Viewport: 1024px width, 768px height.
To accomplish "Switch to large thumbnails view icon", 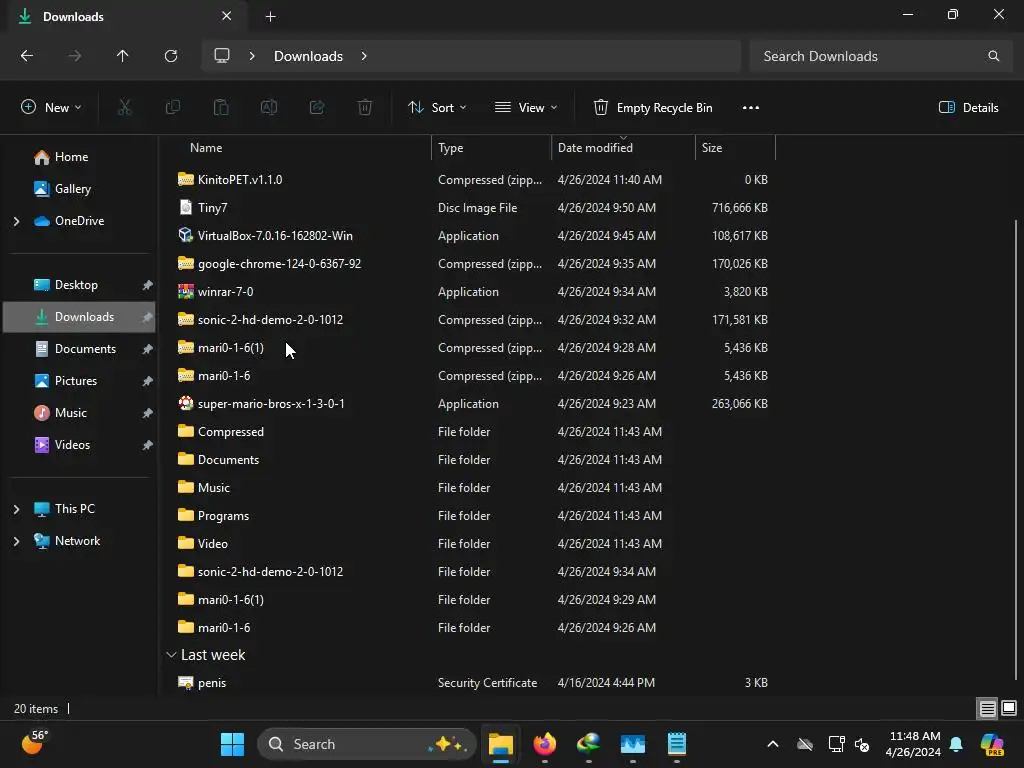I will (x=1009, y=708).
